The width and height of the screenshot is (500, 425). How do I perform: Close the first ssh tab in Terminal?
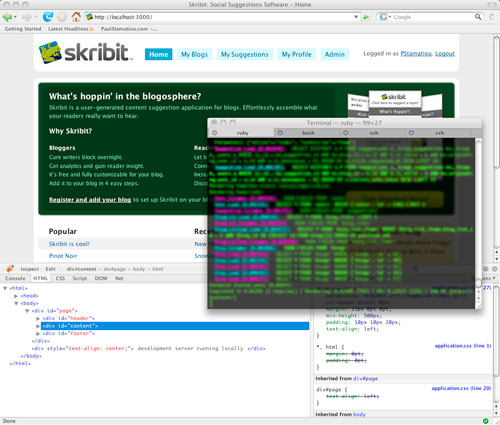(x=346, y=133)
